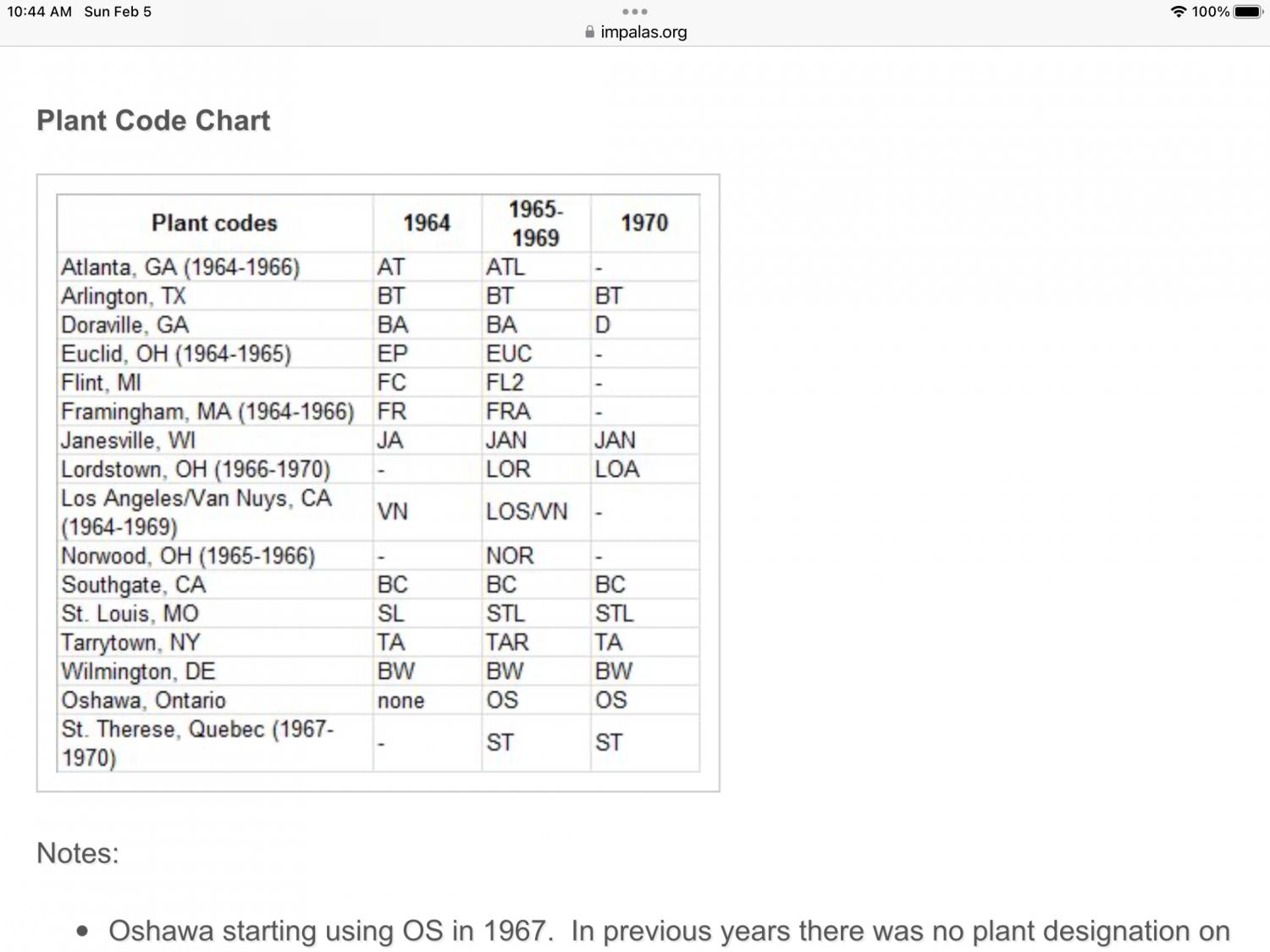Click the 1965-1969 column header
The image size is (1270, 952).
pyautogui.click(x=535, y=223)
